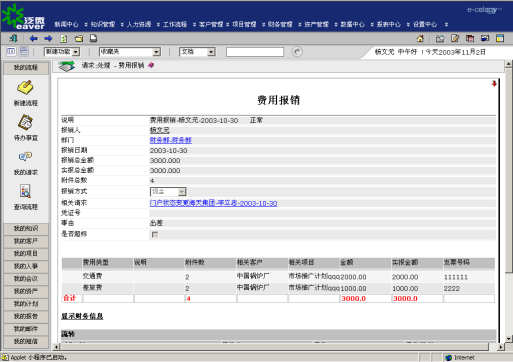Viewport: 513px width, 362px height.
Task: Click the toolbar search text field
Action: pyautogui.click(x=255, y=52)
